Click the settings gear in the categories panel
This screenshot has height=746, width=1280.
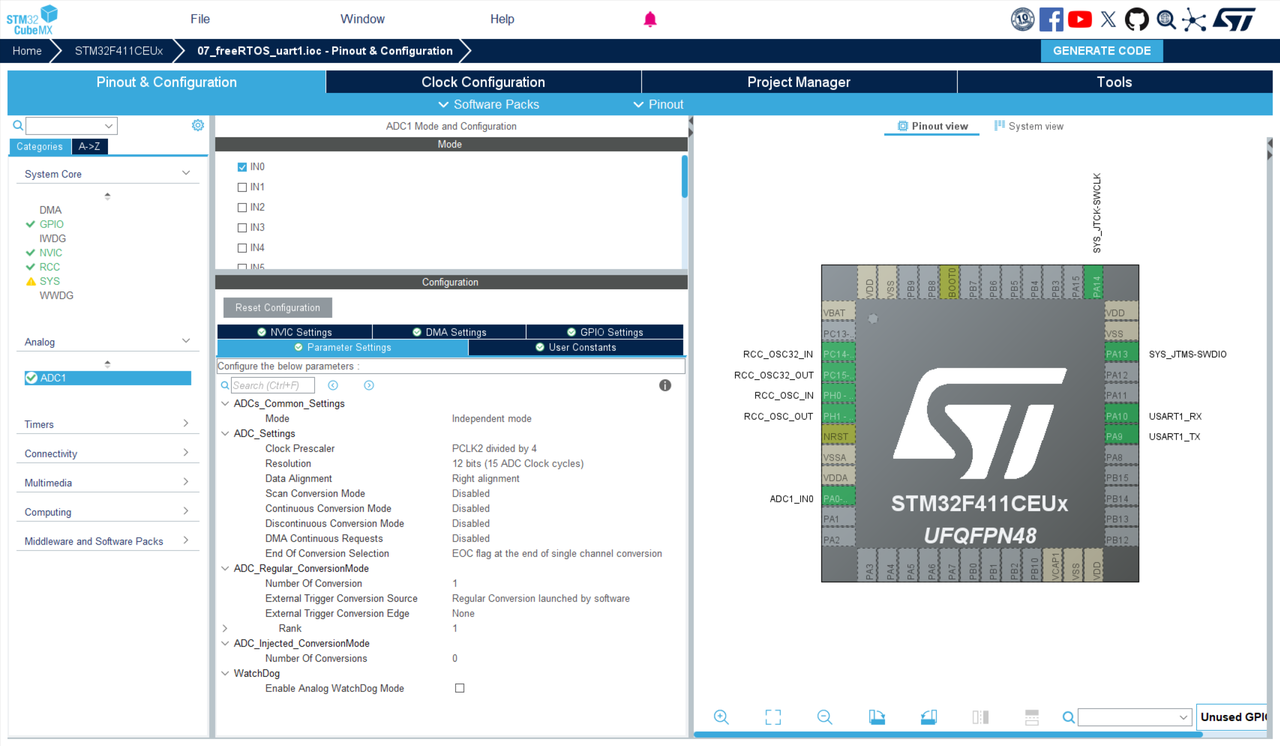(198, 125)
